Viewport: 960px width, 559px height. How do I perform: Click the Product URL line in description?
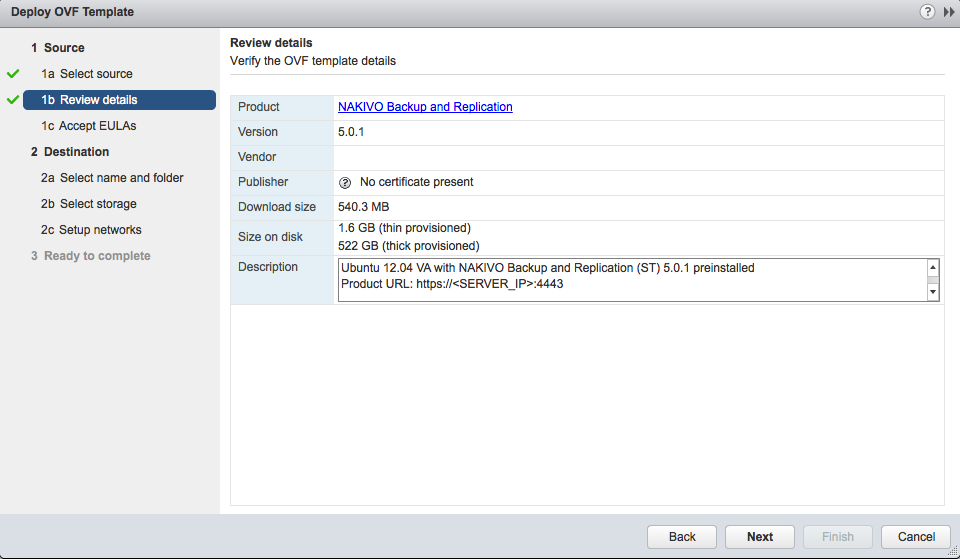[x=452, y=284]
